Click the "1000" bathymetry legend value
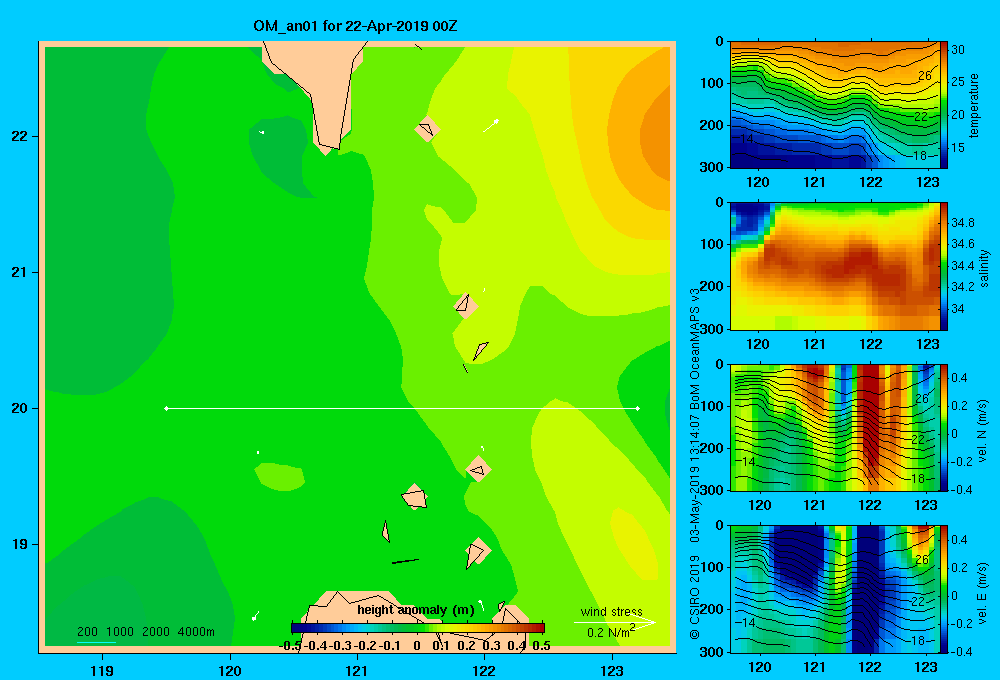The width and height of the screenshot is (1000, 680). 120,632
